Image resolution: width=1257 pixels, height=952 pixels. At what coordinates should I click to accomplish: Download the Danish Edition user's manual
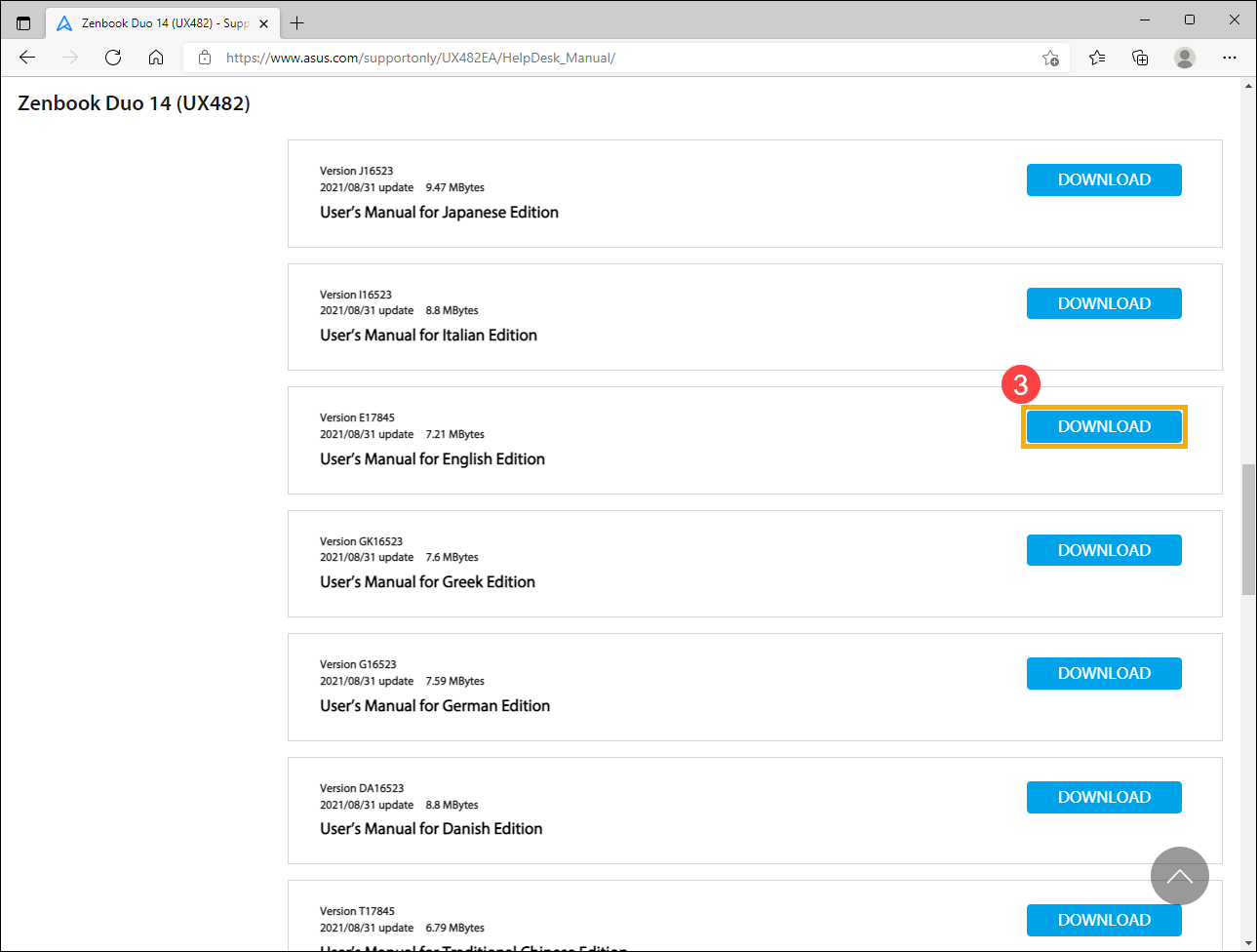1104,797
